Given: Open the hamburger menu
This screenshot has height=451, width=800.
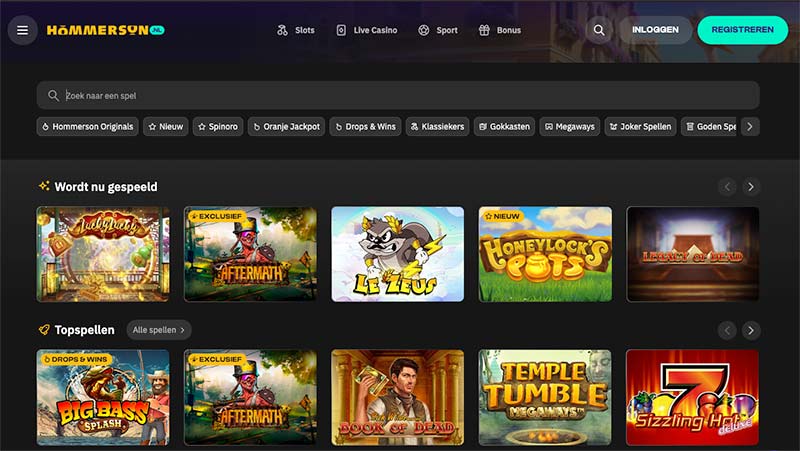Looking at the screenshot, I should click(22, 30).
